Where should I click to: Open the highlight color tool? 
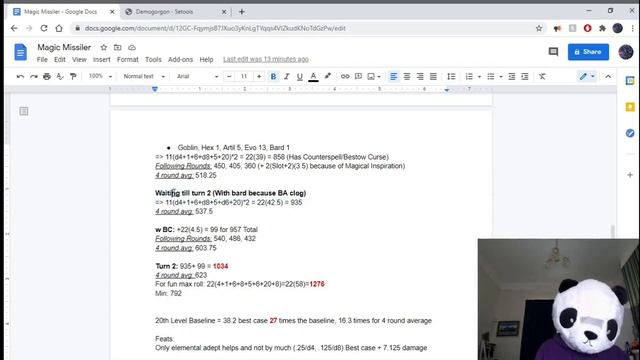327,76
